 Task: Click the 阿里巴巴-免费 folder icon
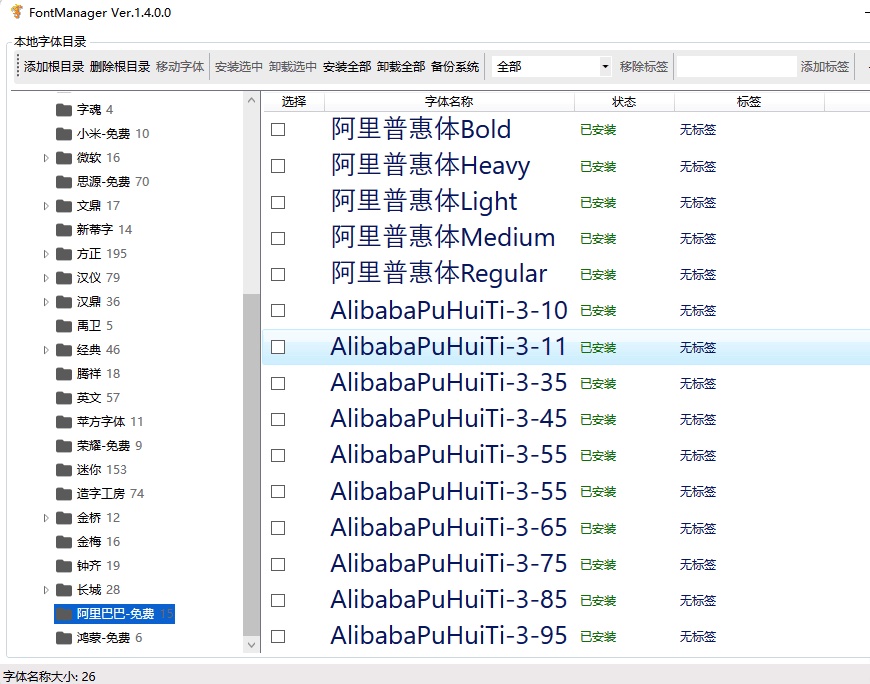coord(64,613)
